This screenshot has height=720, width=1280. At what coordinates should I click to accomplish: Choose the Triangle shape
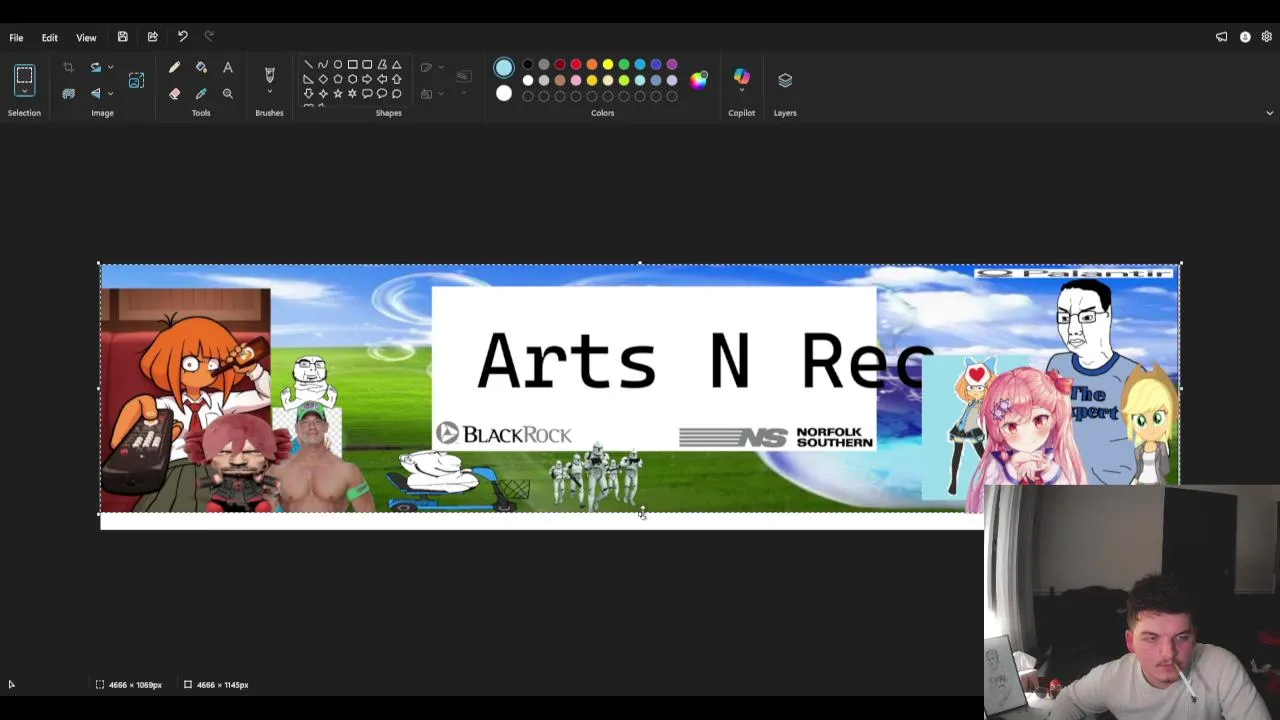click(x=397, y=64)
